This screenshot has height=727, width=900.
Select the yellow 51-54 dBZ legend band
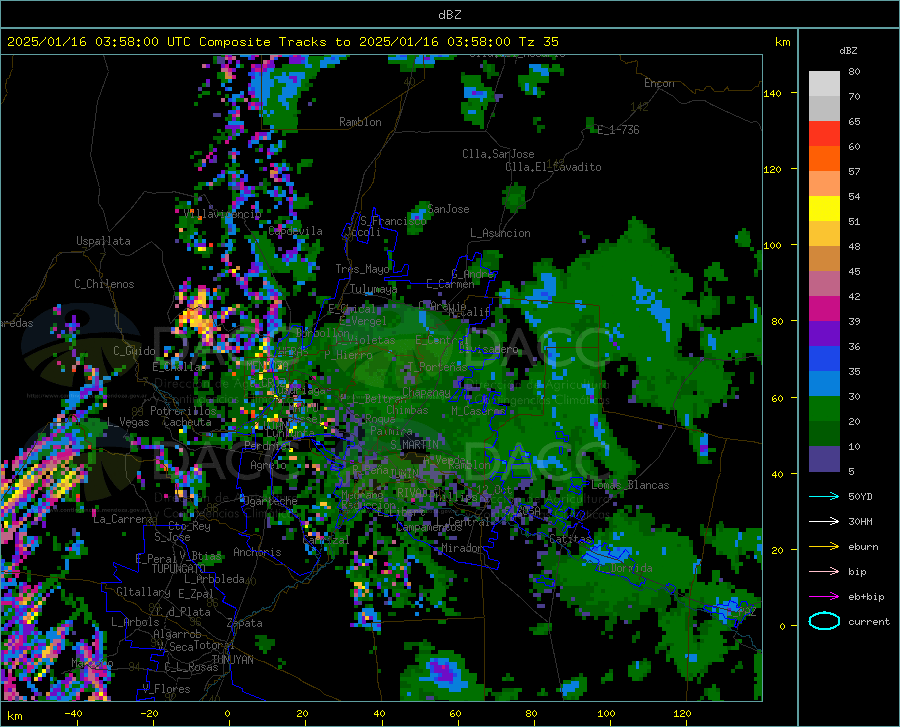(824, 209)
